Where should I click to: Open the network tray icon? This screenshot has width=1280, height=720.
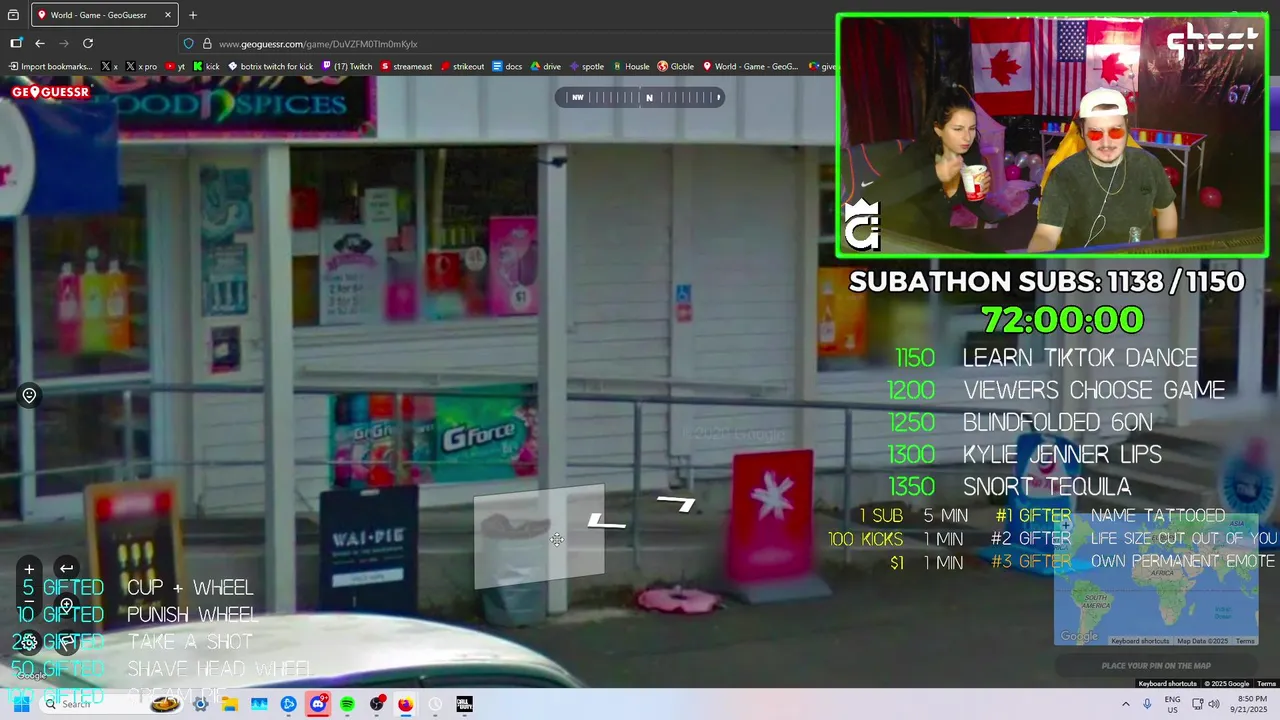click(1196, 704)
